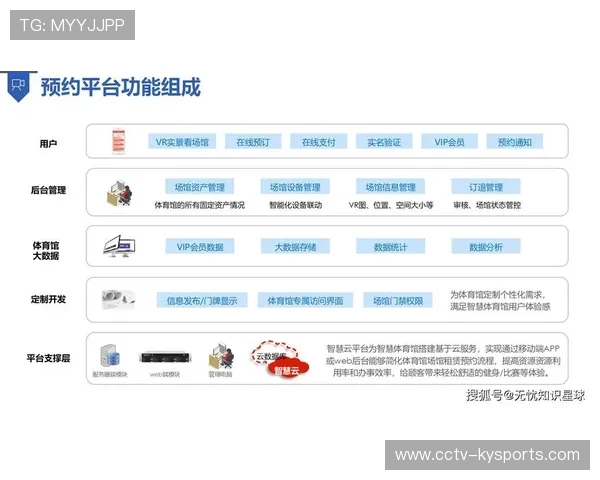Click the management computer icon in 平台支撑层
This screenshot has height=480, width=600.
tap(221, 356)
